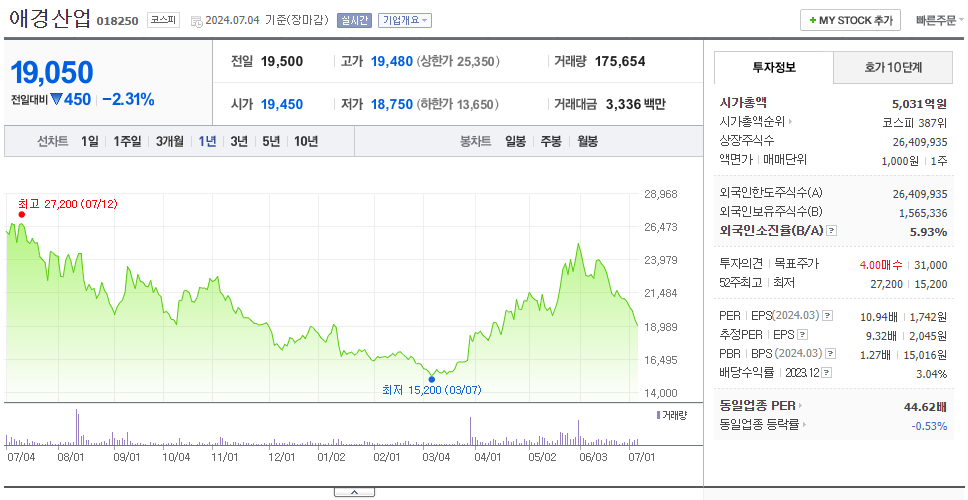The image size is (968, 500).
Task: Click the 시가 value 19,450
Action: [282, 104]
